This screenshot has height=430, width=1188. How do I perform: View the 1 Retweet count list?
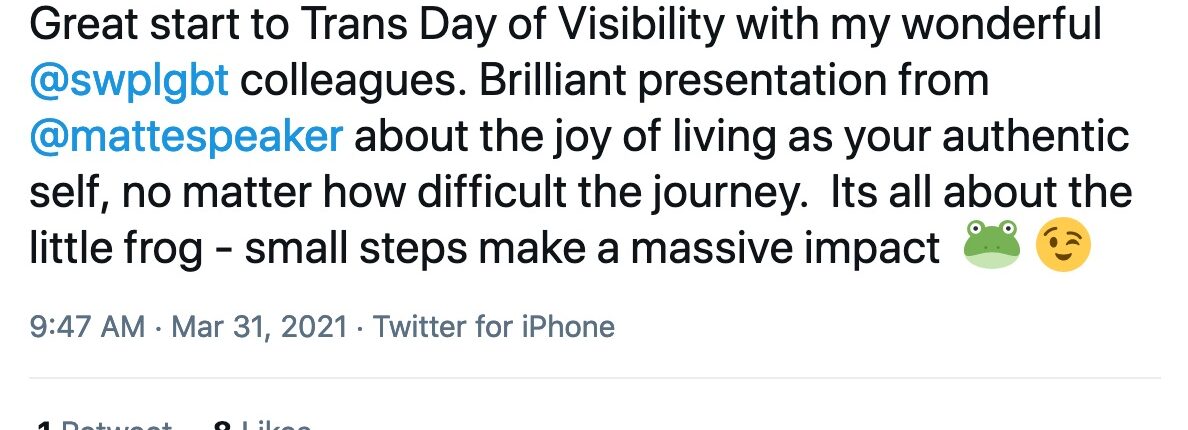[x=103, y=425]
